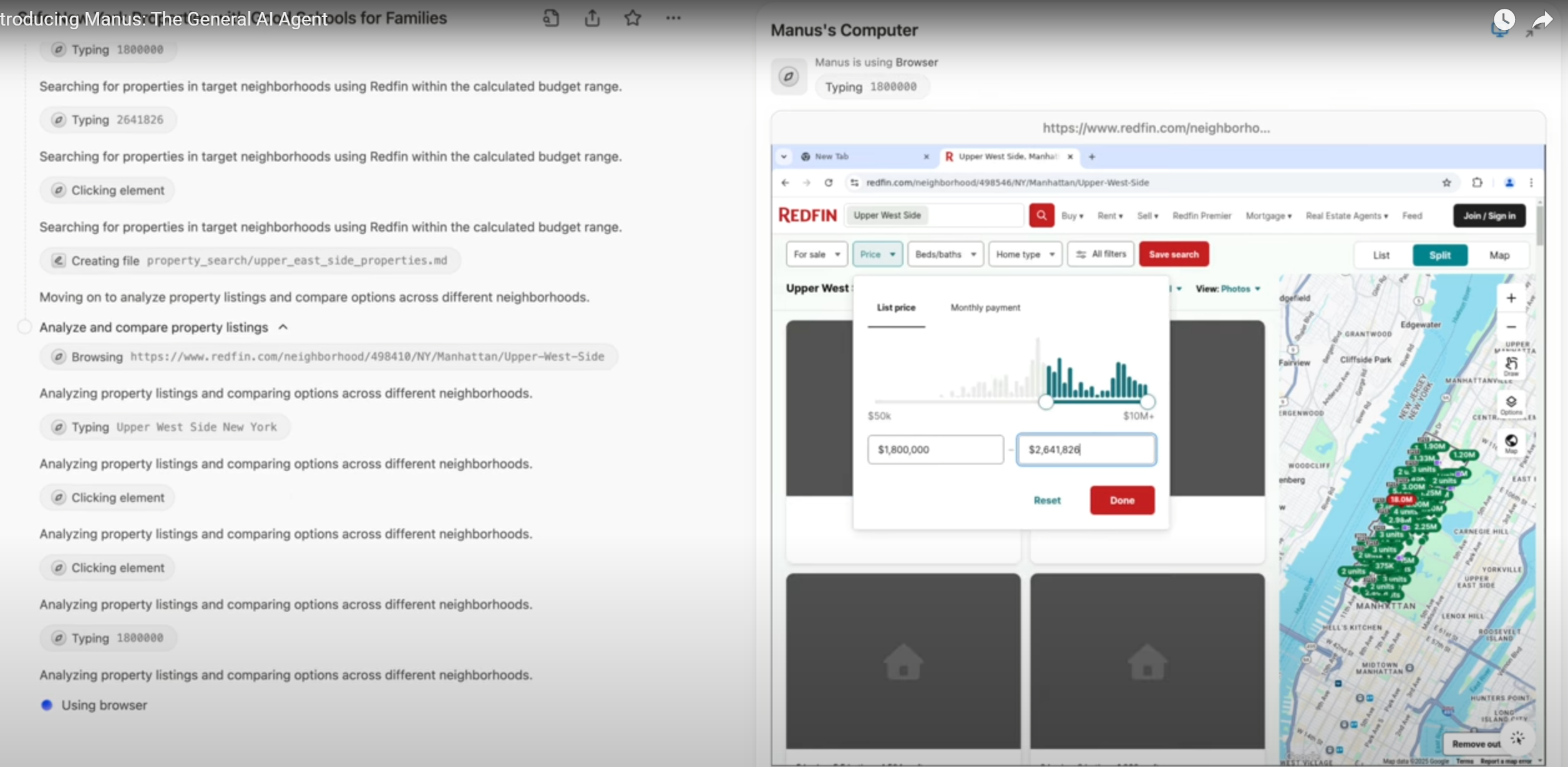
Task: Click the Reset link in price popup
Action: (x=1046, y=500)
